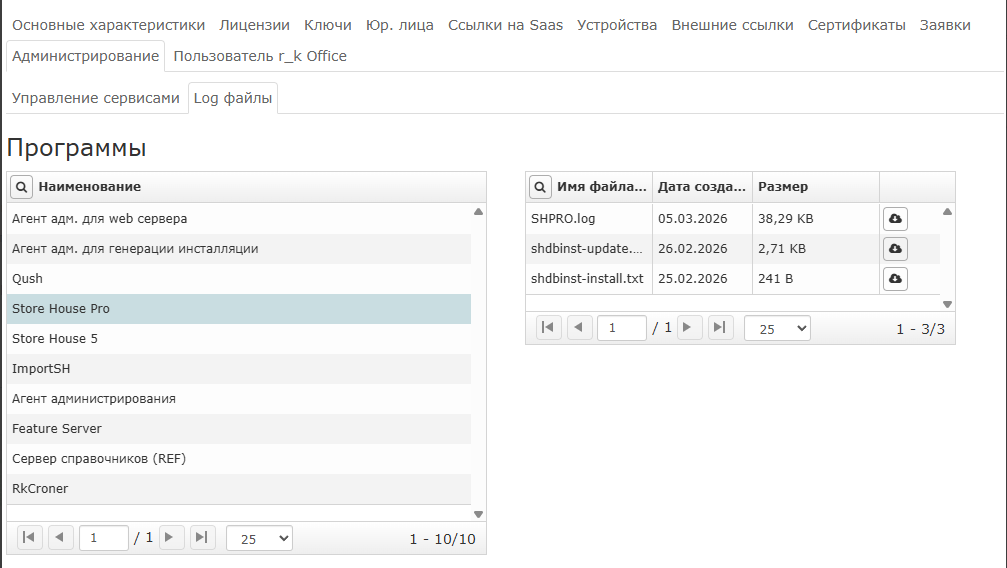This screenshot has width=1007, height=568.
Task: Click the search icon in Programs table
Action: tap(21, 187)
